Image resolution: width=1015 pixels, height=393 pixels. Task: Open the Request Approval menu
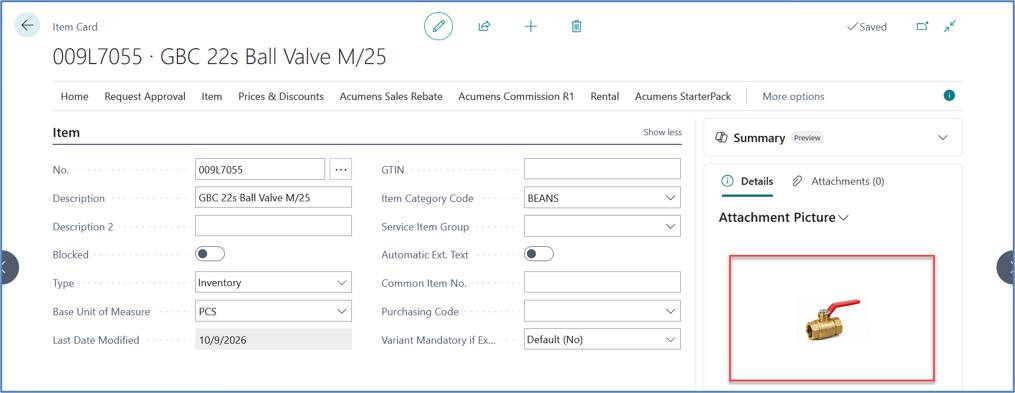(145, 96)
